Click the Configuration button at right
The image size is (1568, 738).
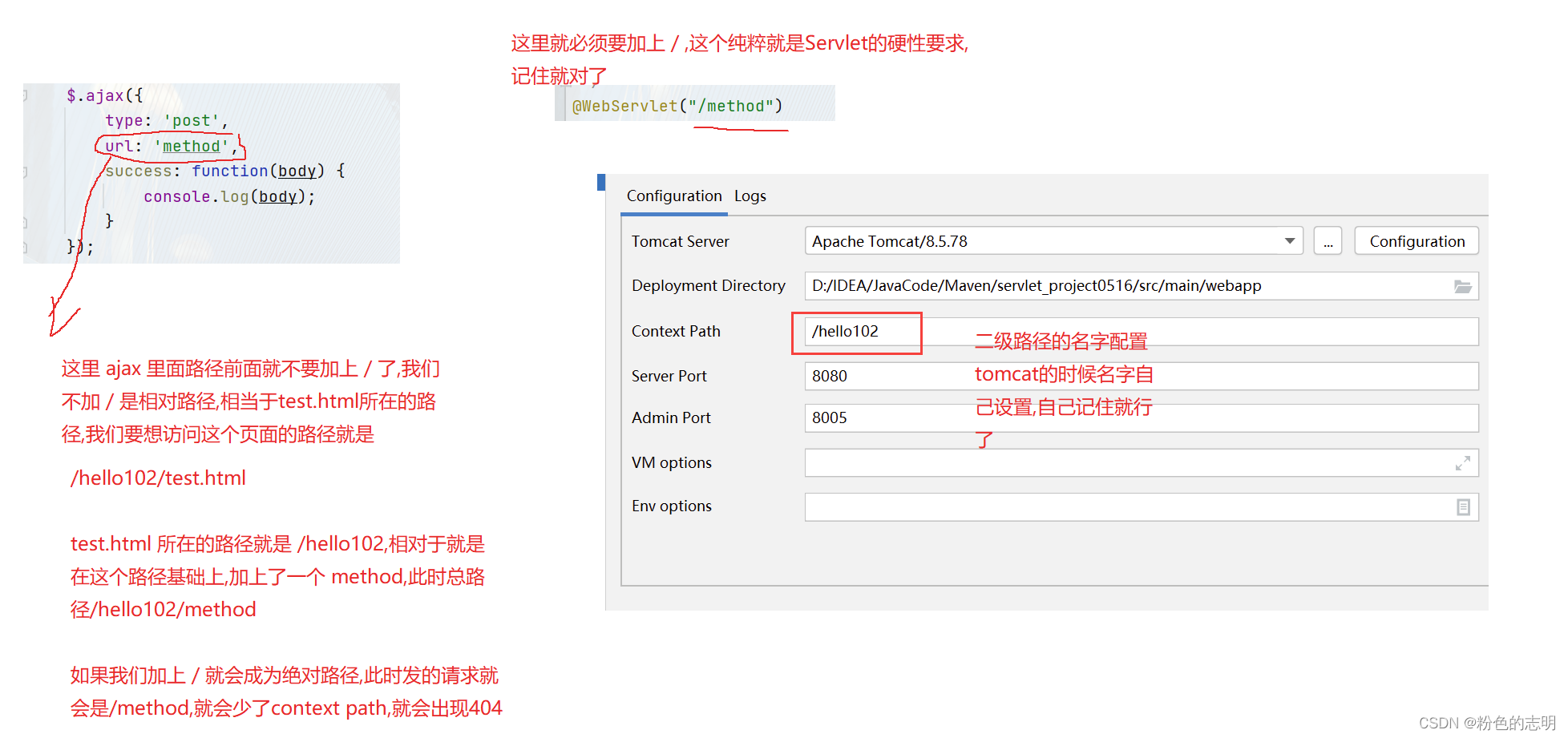(1416, 241)
